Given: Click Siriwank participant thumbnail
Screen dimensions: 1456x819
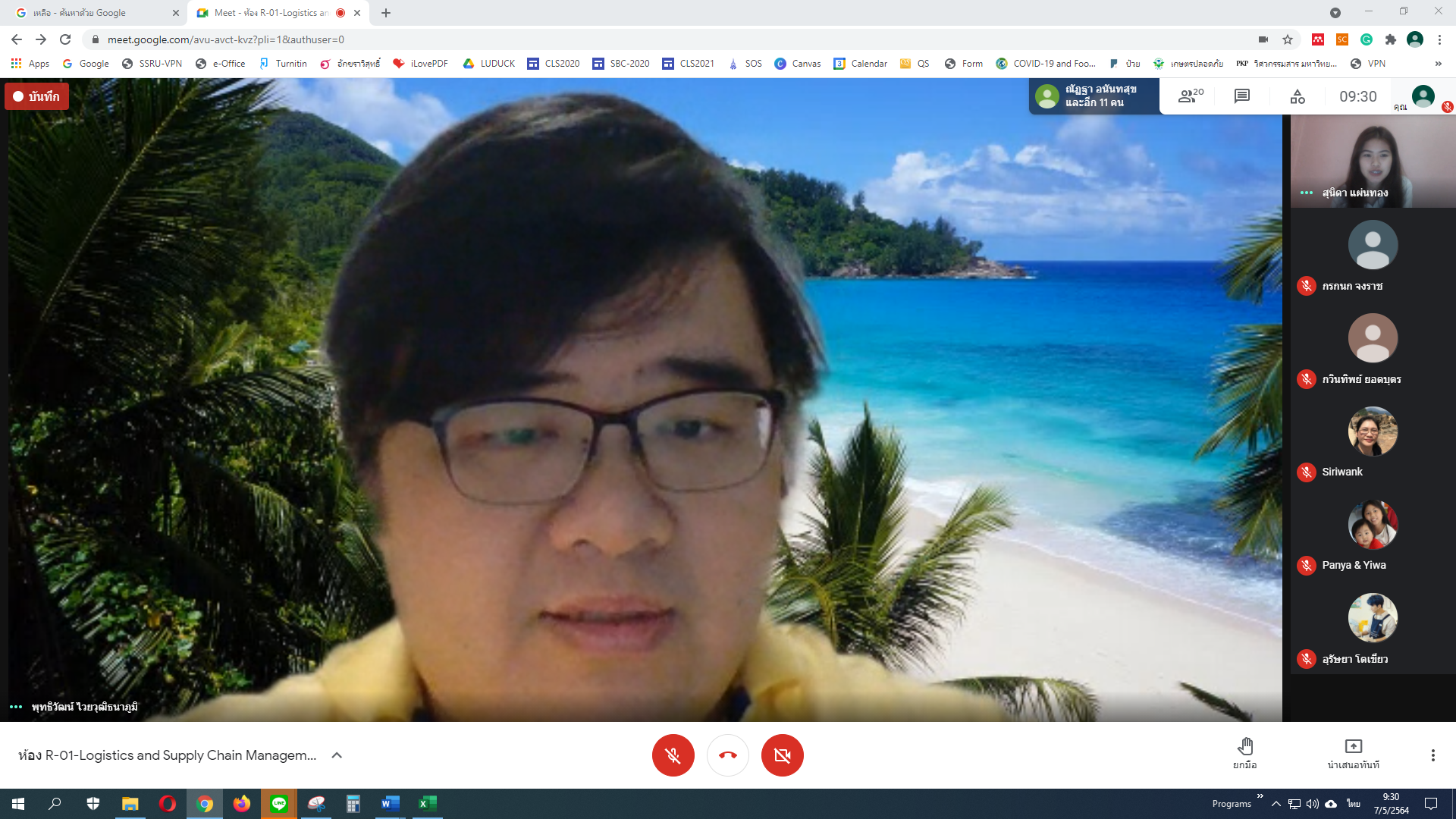Looking at the screenshot, I should 1372,431.
